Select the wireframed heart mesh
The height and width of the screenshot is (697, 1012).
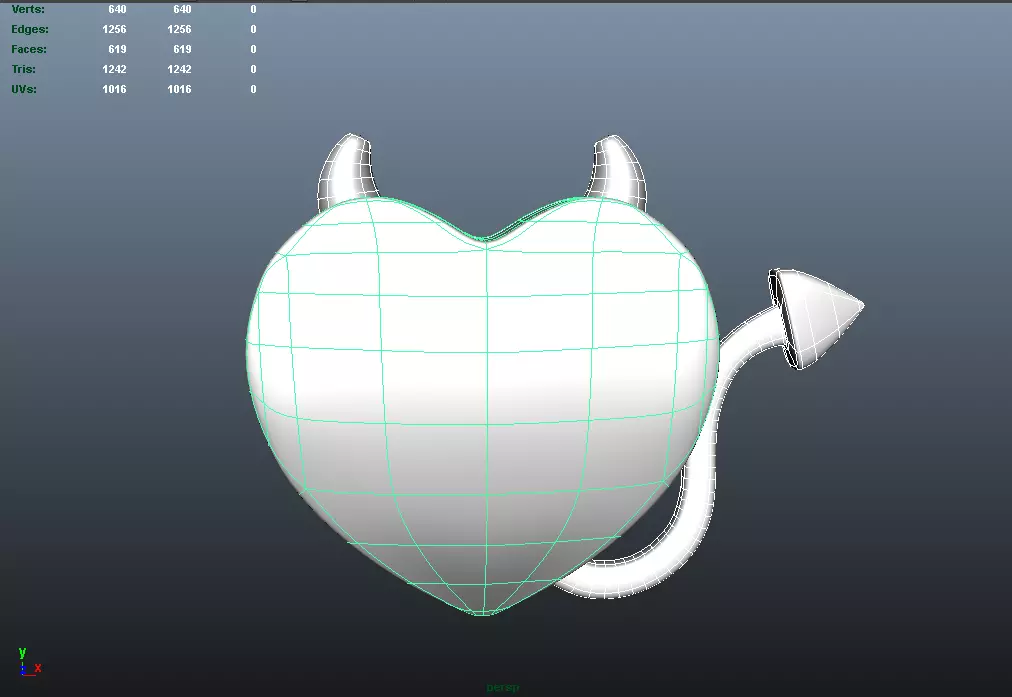[483, 407]
